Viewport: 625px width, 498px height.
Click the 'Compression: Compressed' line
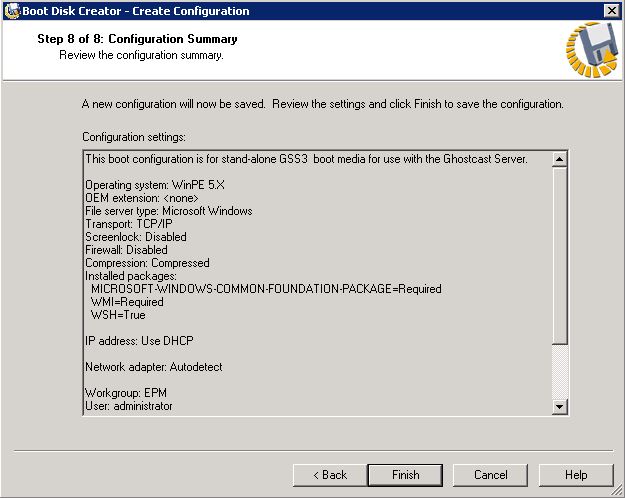pyautogui.click(x=147, y=263)
